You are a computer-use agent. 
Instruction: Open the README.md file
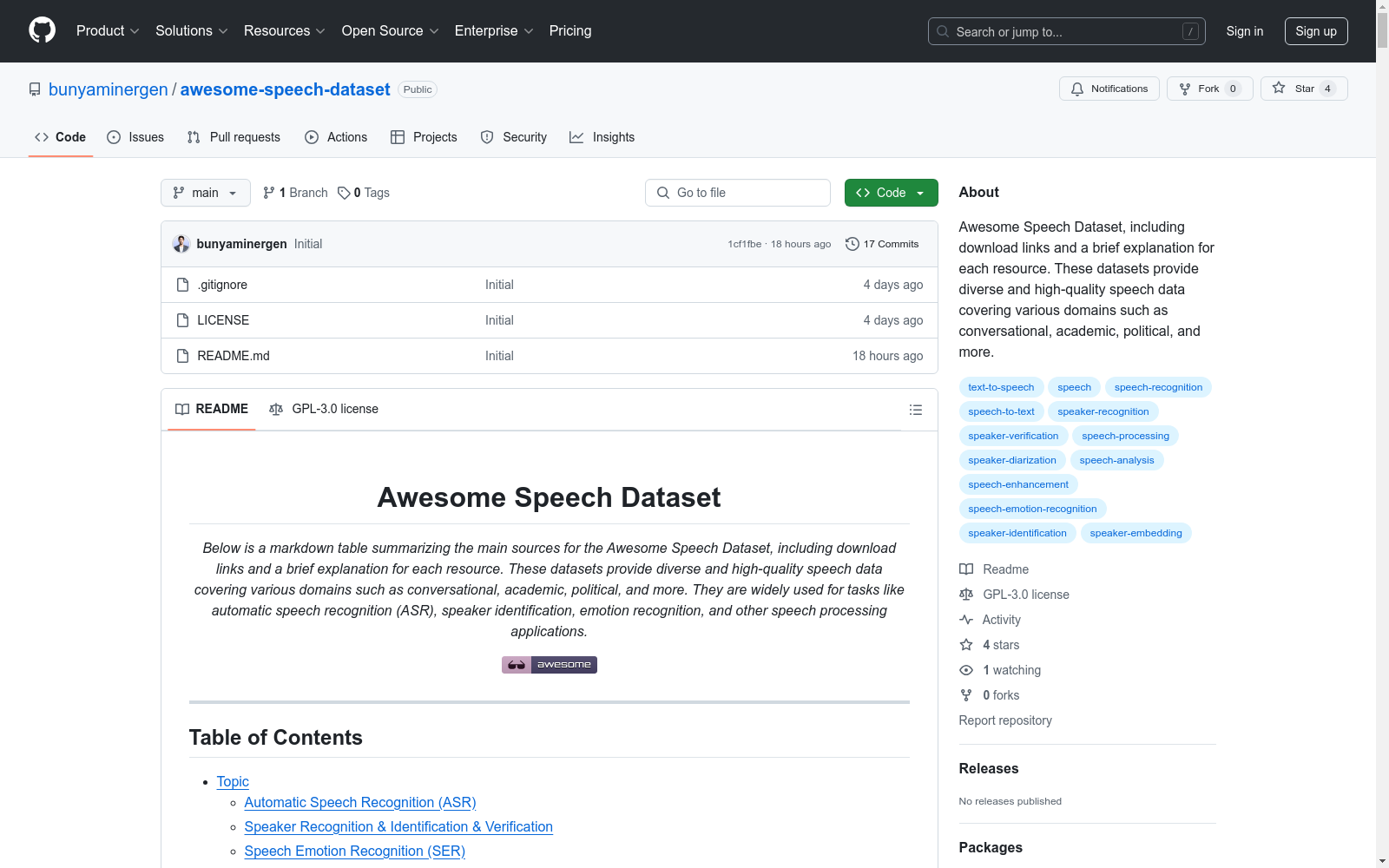[x=234, y=356]
